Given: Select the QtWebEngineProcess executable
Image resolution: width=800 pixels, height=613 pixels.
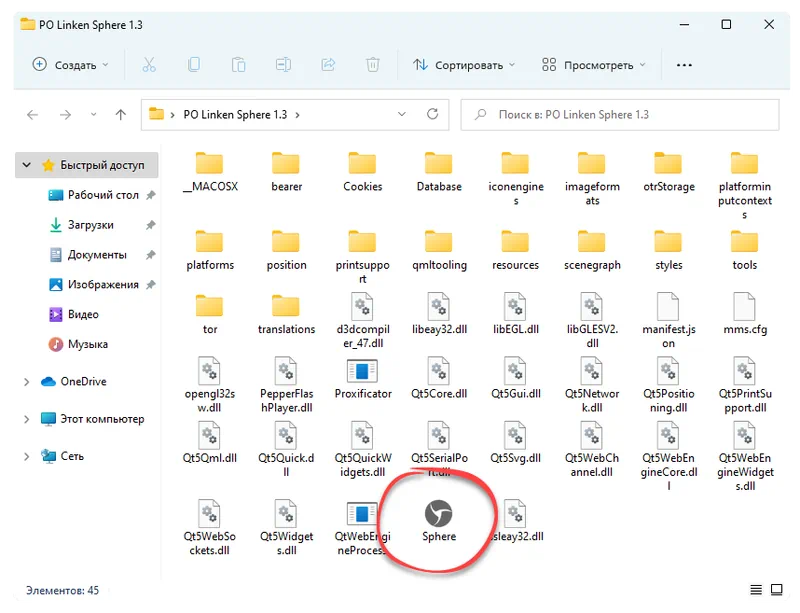Looking at the screenshot, I should click(363, 528).
